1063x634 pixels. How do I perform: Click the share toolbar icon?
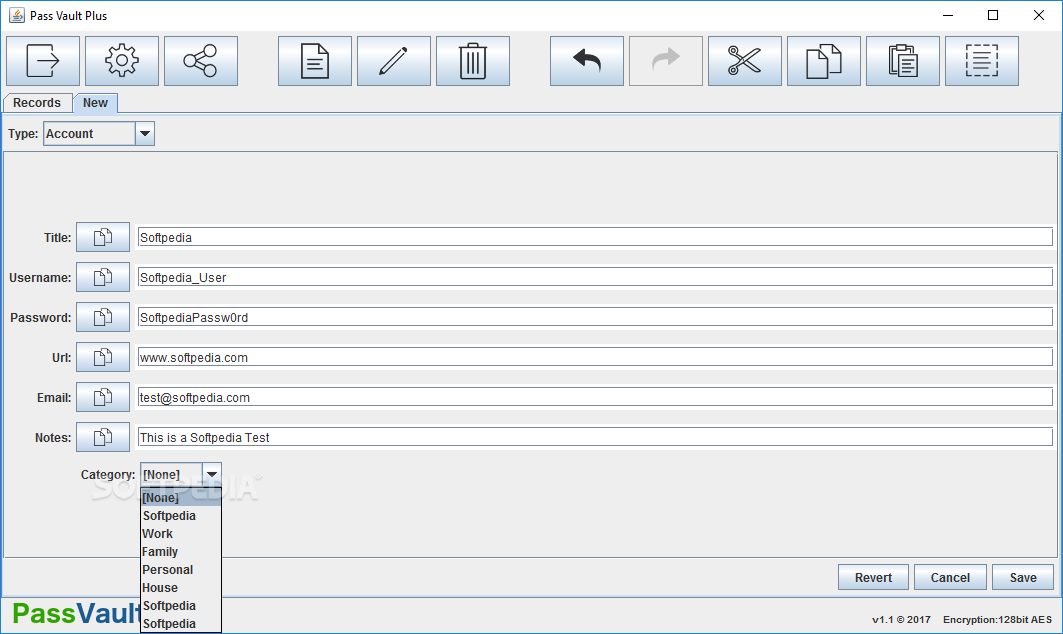(x=201, y=61)
